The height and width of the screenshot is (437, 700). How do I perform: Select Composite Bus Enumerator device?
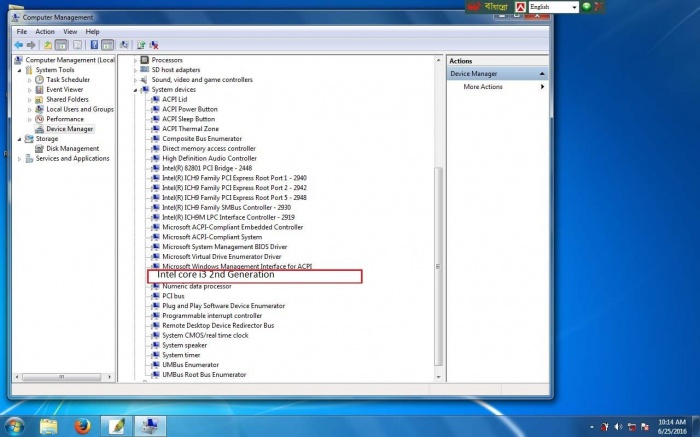pos(202,139)
